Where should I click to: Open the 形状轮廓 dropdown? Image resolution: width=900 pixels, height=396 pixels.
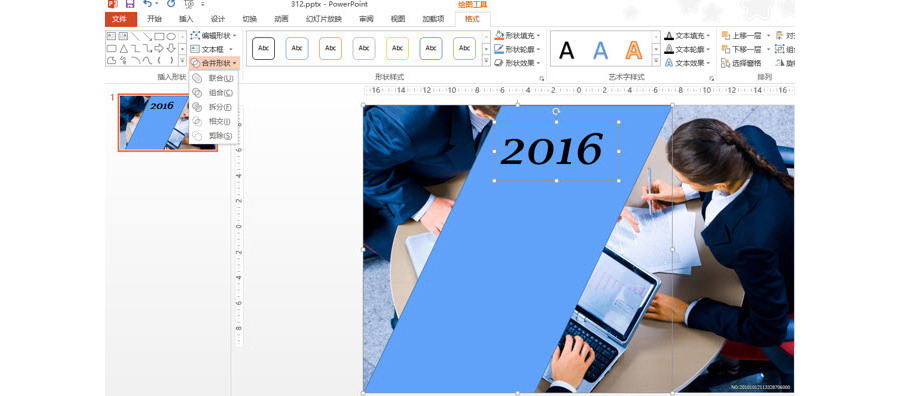click(x=517, y=49)
